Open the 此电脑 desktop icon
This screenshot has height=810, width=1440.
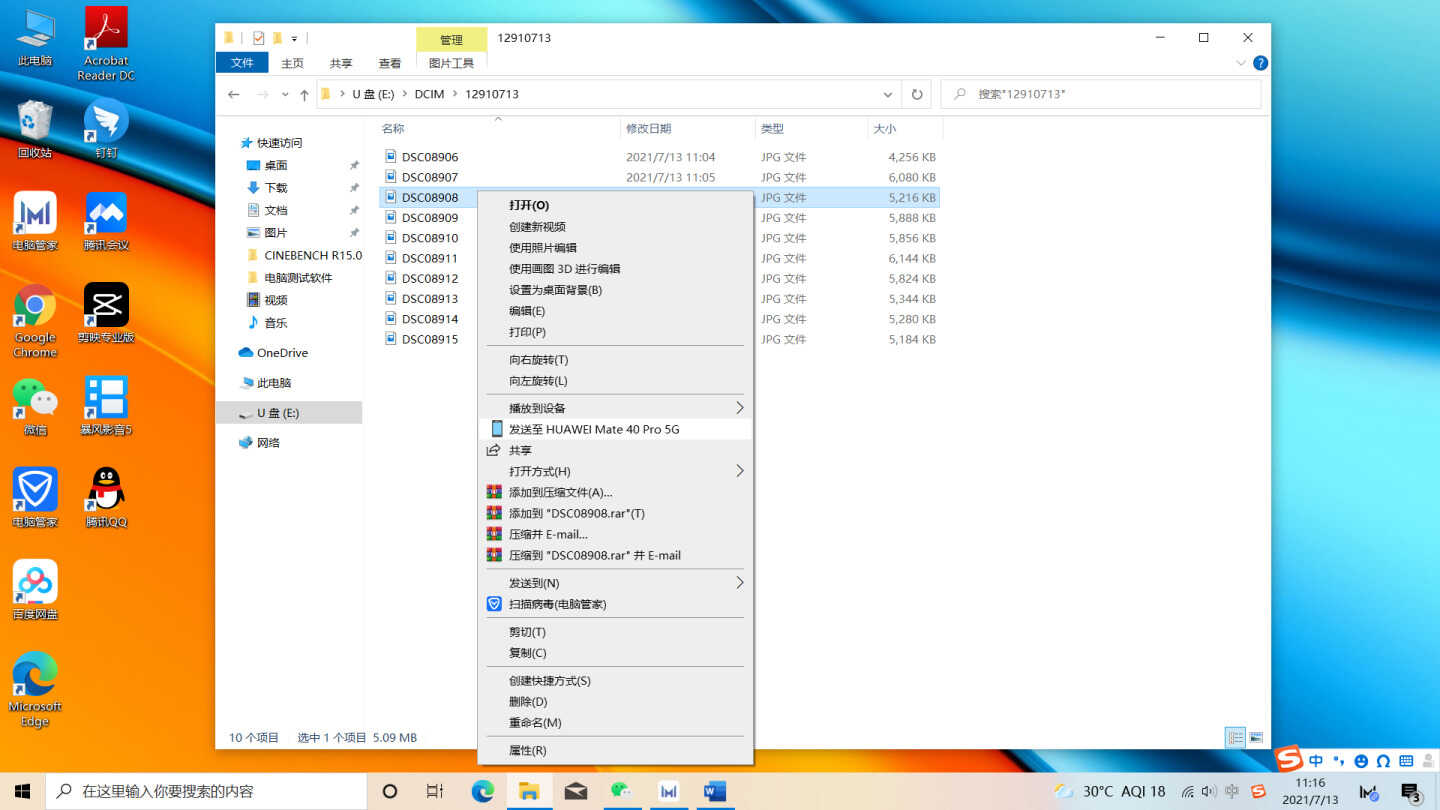coord(35,37)
